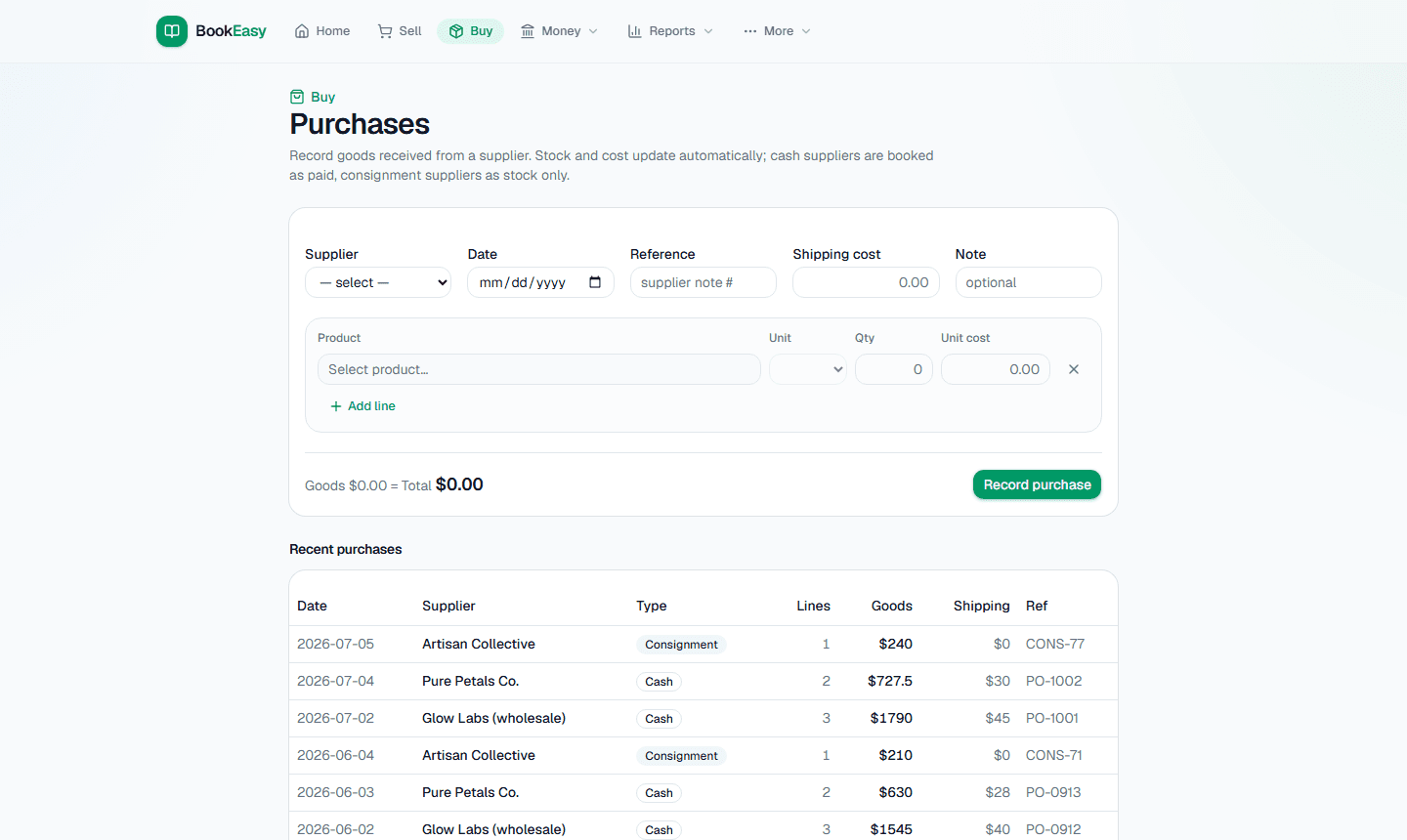The image size is (1407, 840).
Task: Click Glow Labs (wholesale) in the 2026-07-02 row
Action: [x=494, y=718]
